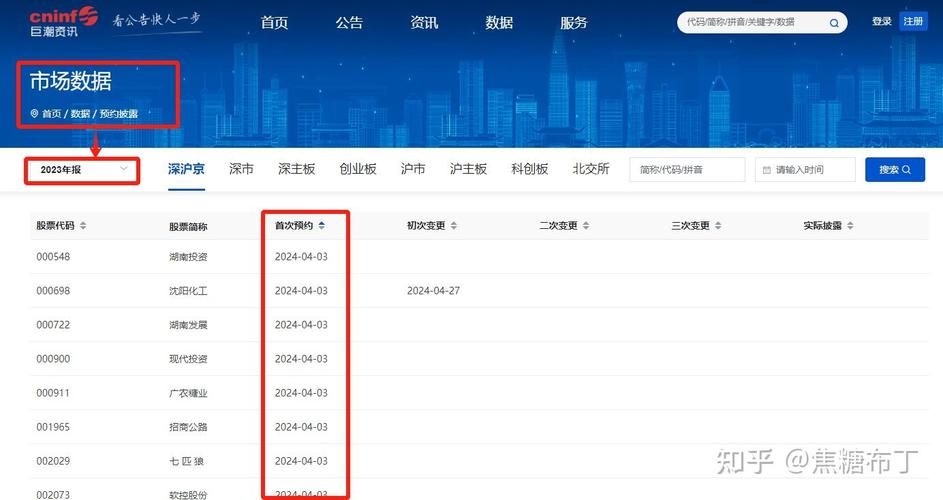The width and height of the screenshot is (943, 500).
Task: Select the 北交所 tab
Action: (591, 169)
